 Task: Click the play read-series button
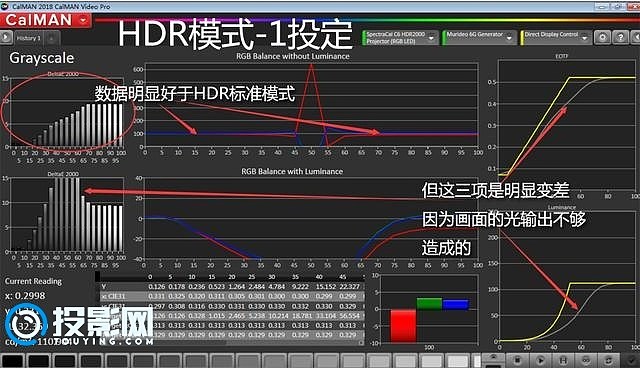[x=540, y=360]
